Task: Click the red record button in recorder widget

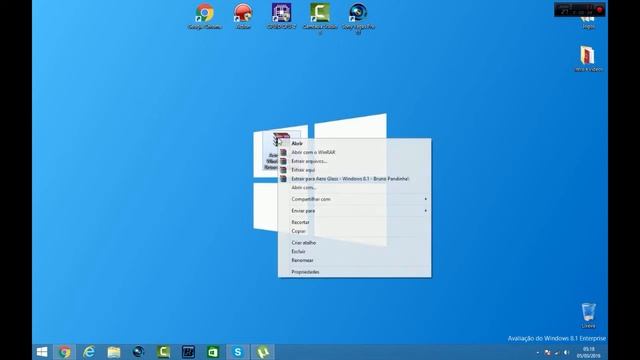Action: coord(600,10)
